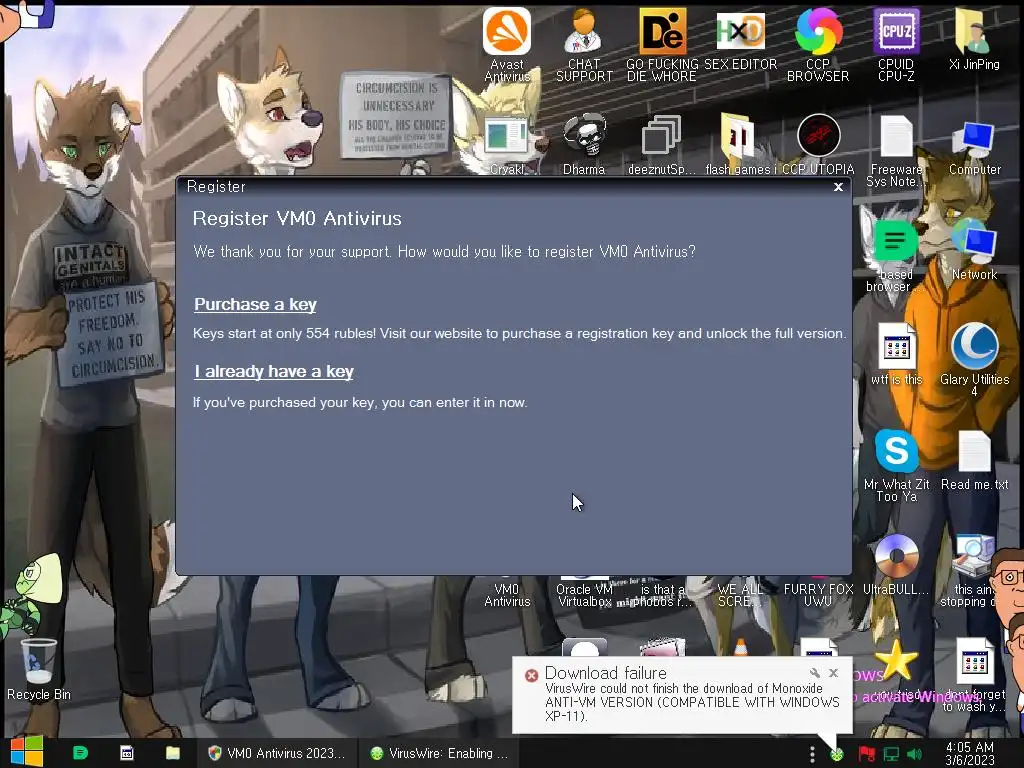Open the Xi JinPing folder icon
The height and width of the screenshot is (768, 1024).
tap(974, 39)
